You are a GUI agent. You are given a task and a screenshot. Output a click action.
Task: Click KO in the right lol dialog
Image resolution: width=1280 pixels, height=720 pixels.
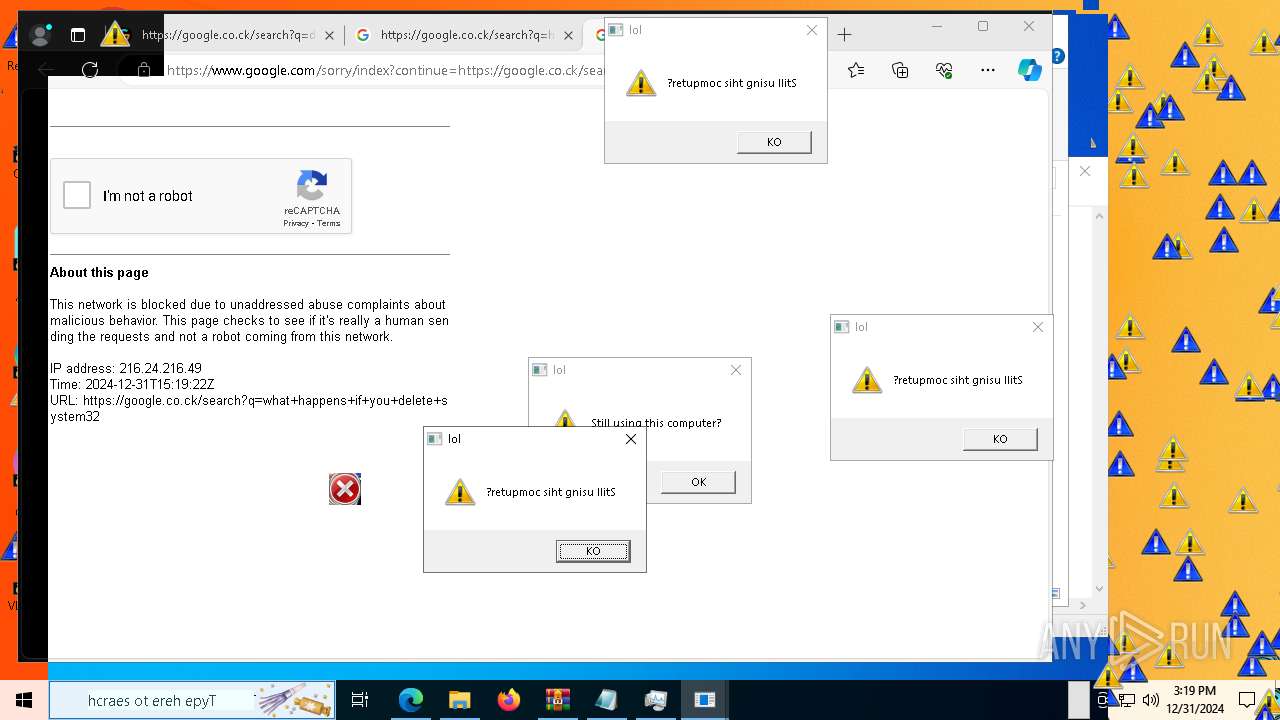1000,439
